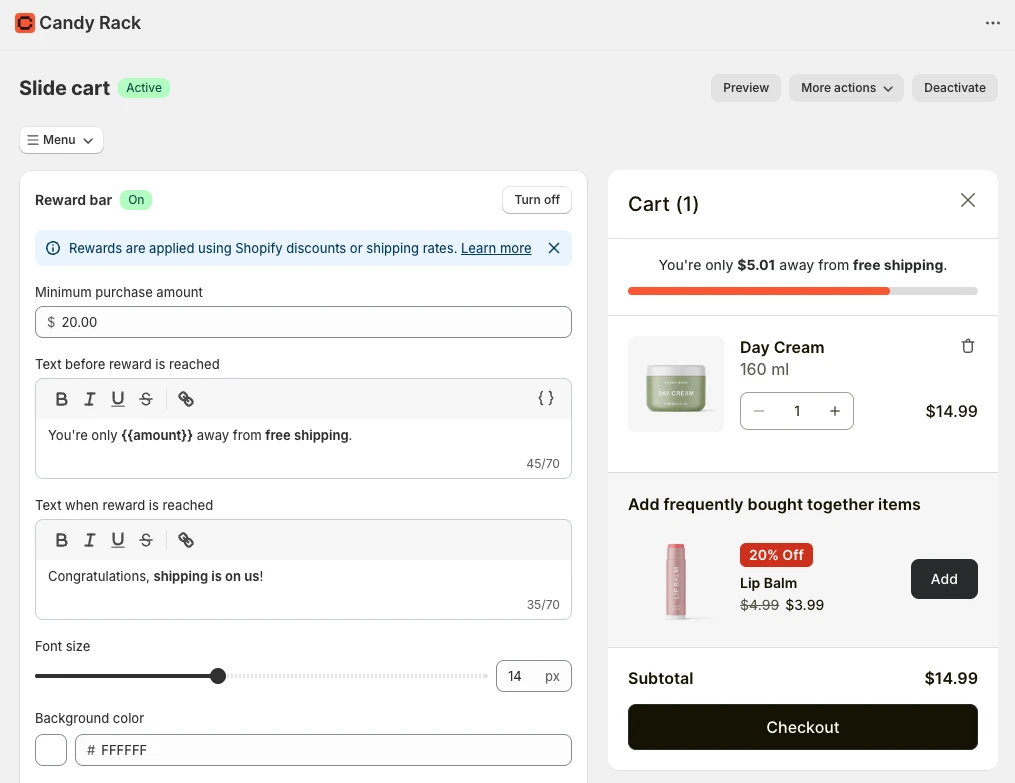Click the background color swatch
Viewport: 1015px width, 783px height.
[50, 750]
